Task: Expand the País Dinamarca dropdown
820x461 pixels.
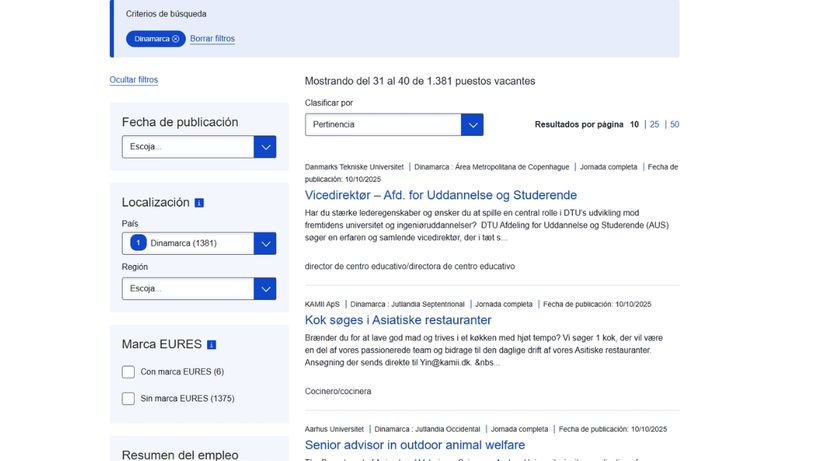Action: click(264, 243)
